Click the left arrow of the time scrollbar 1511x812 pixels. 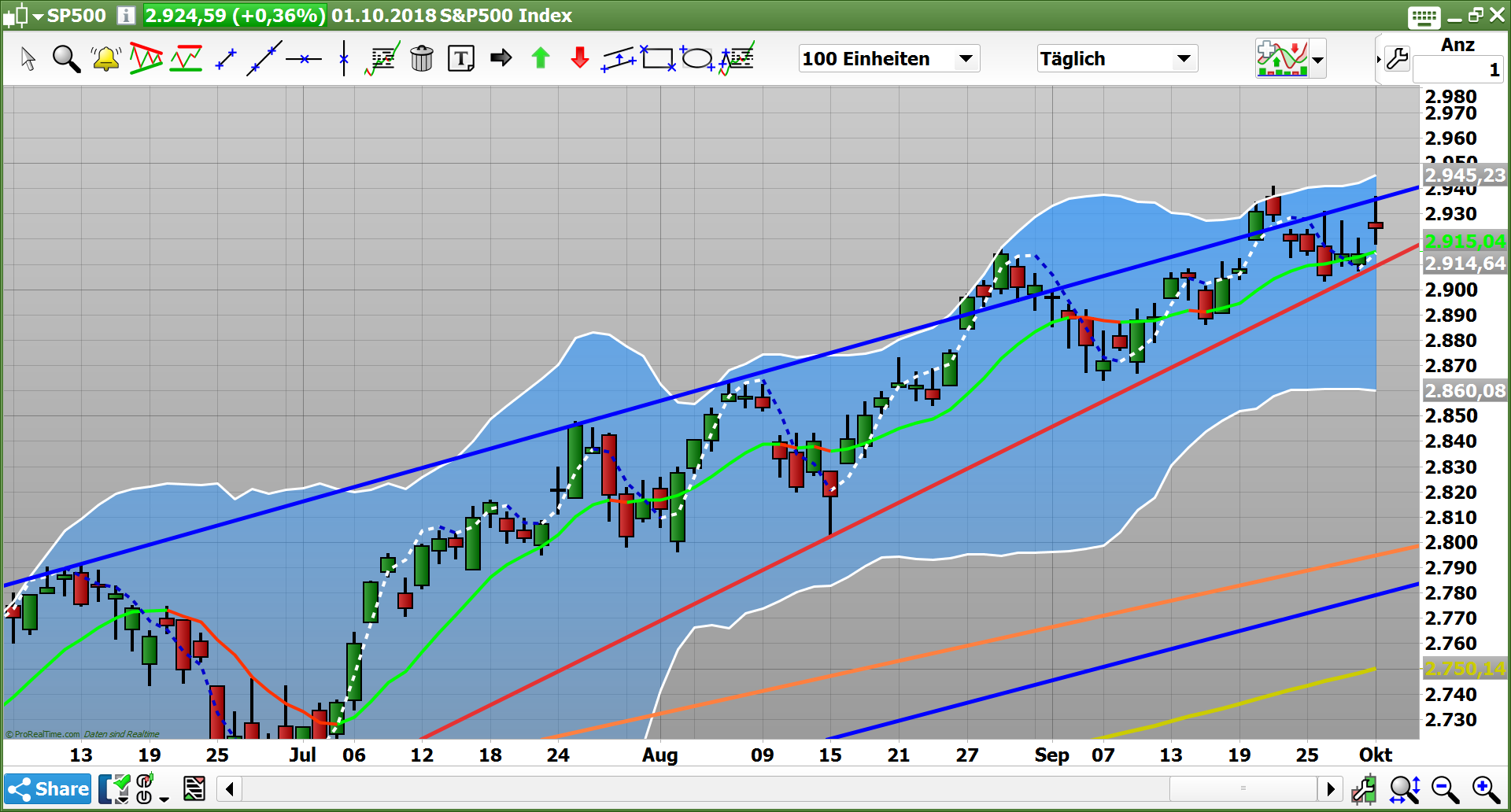(x=229, y=788)
